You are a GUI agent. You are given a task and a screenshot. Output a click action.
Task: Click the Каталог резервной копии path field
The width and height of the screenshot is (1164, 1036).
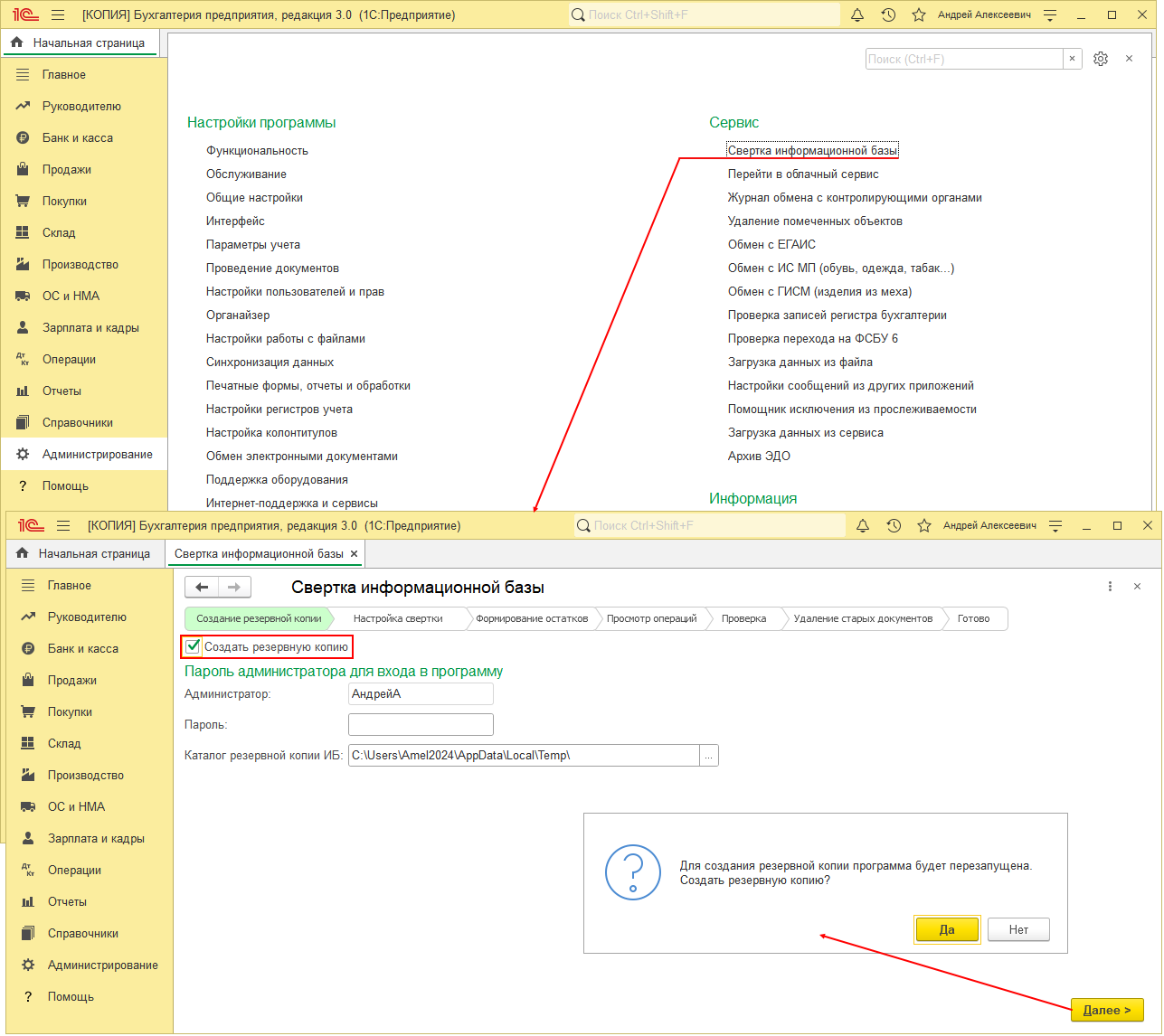524,755
